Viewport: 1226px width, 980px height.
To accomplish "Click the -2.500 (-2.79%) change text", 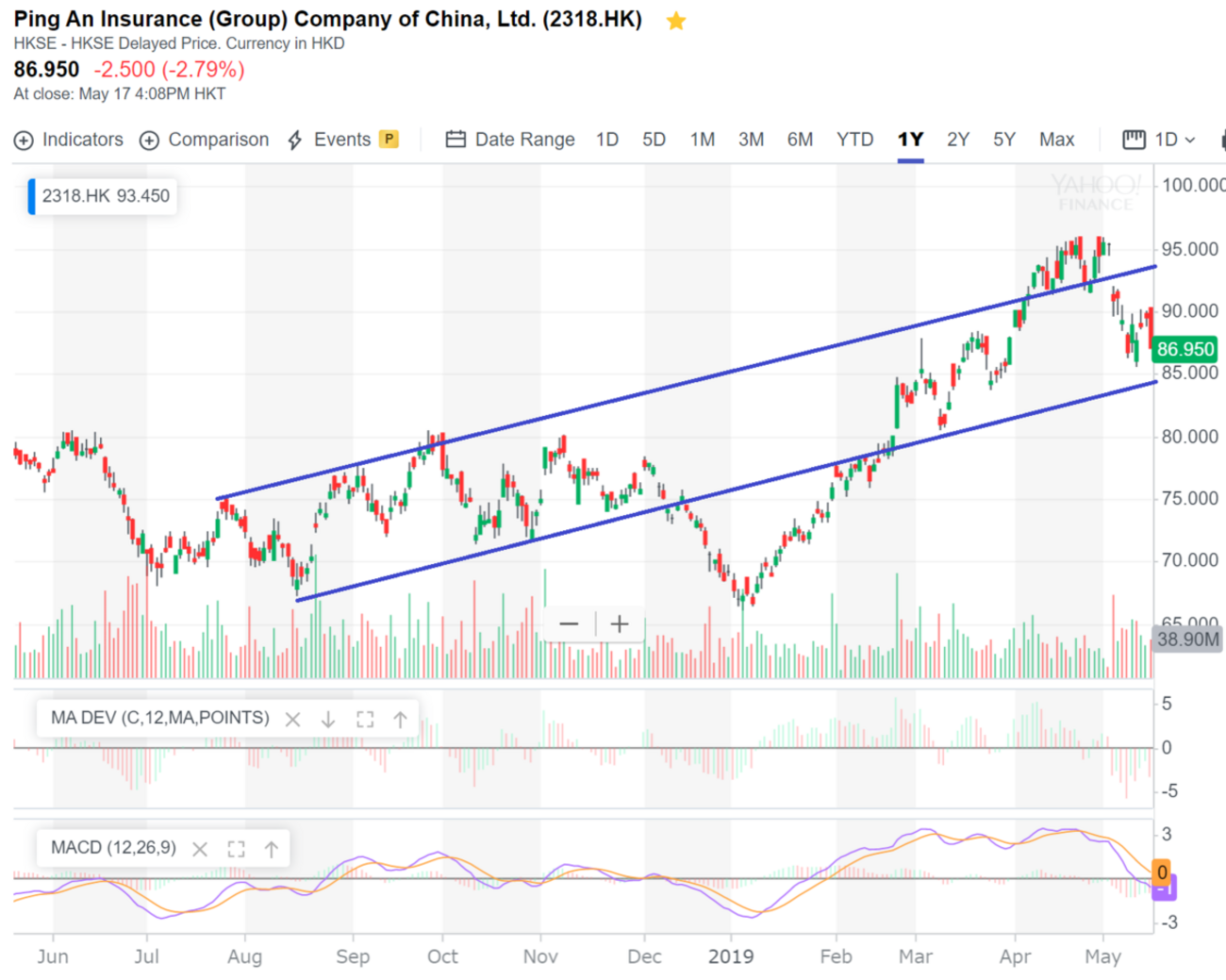I will tap(169, 70).
